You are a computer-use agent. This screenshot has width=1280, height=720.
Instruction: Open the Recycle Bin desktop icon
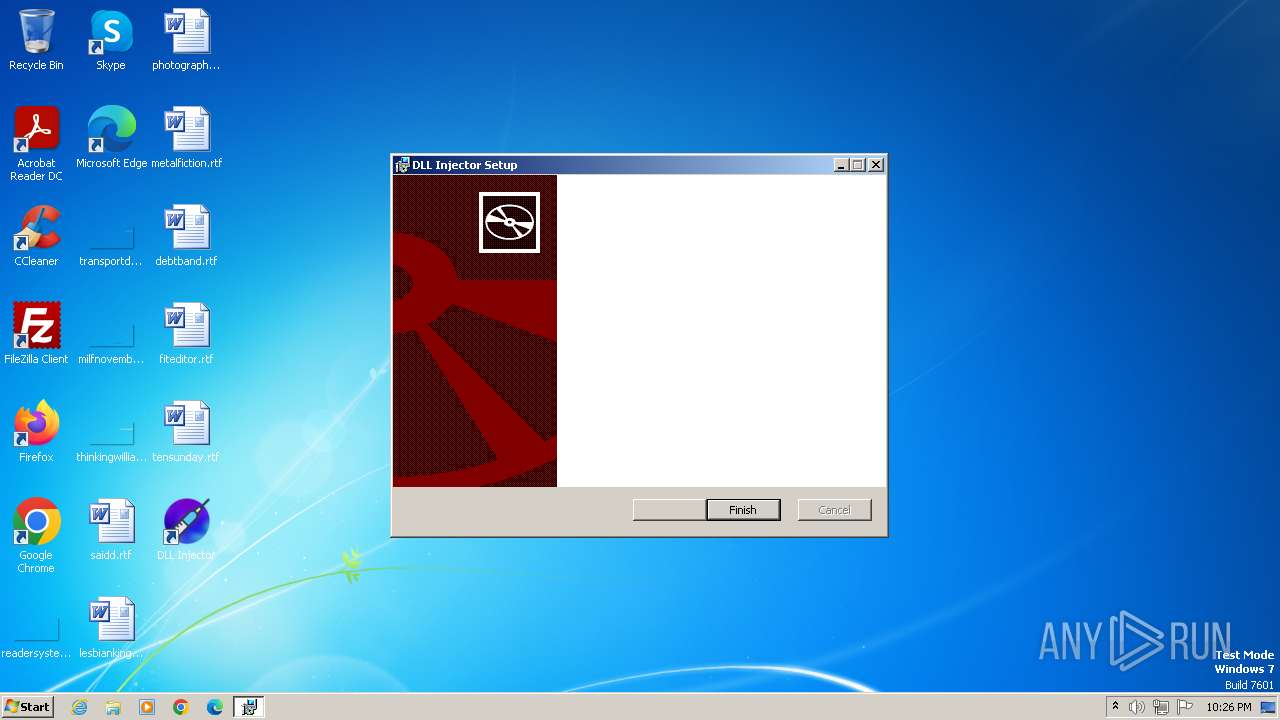[x=36, y=40]
